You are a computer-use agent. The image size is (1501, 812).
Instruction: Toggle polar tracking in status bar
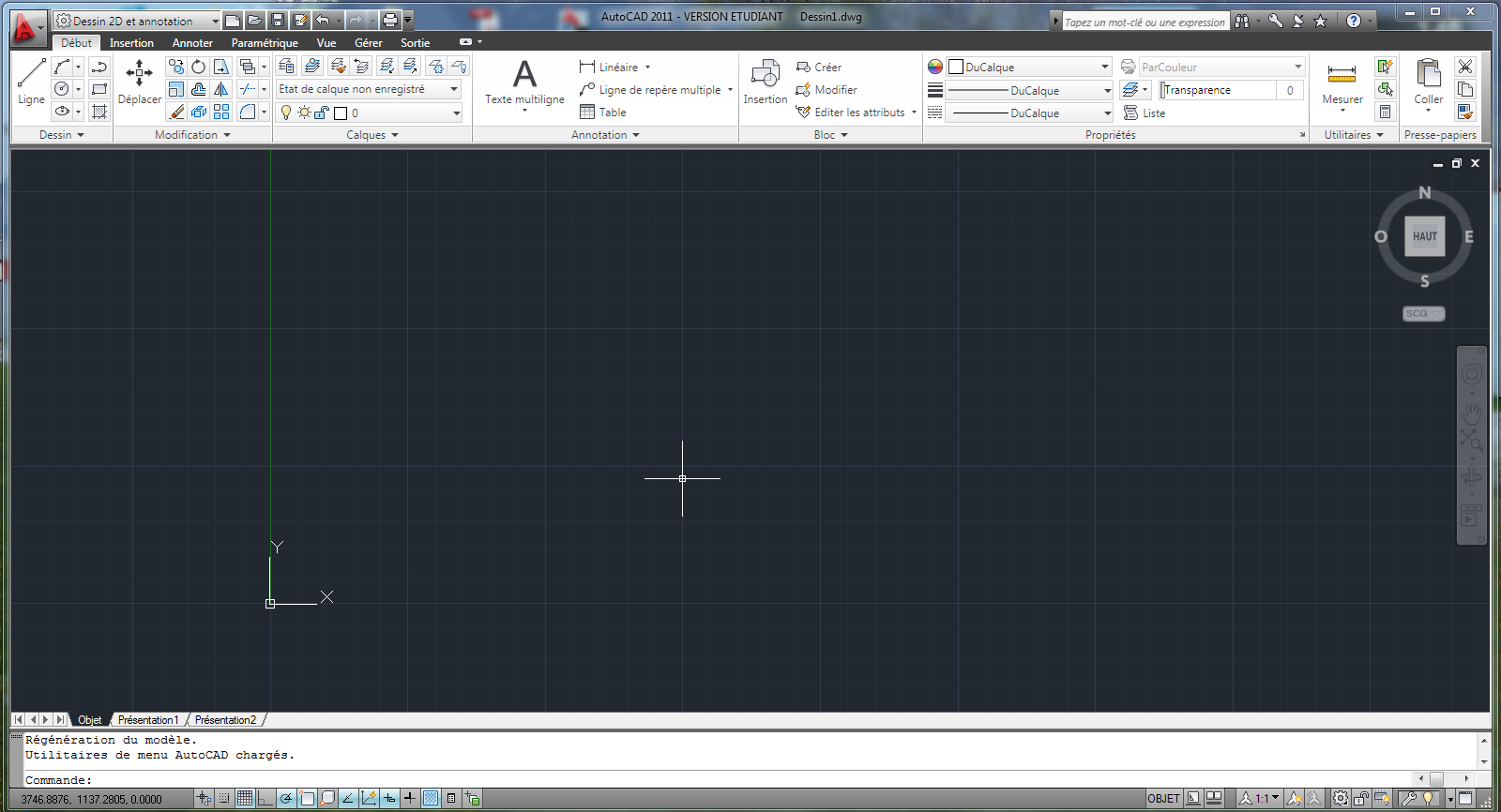(286, 798)
